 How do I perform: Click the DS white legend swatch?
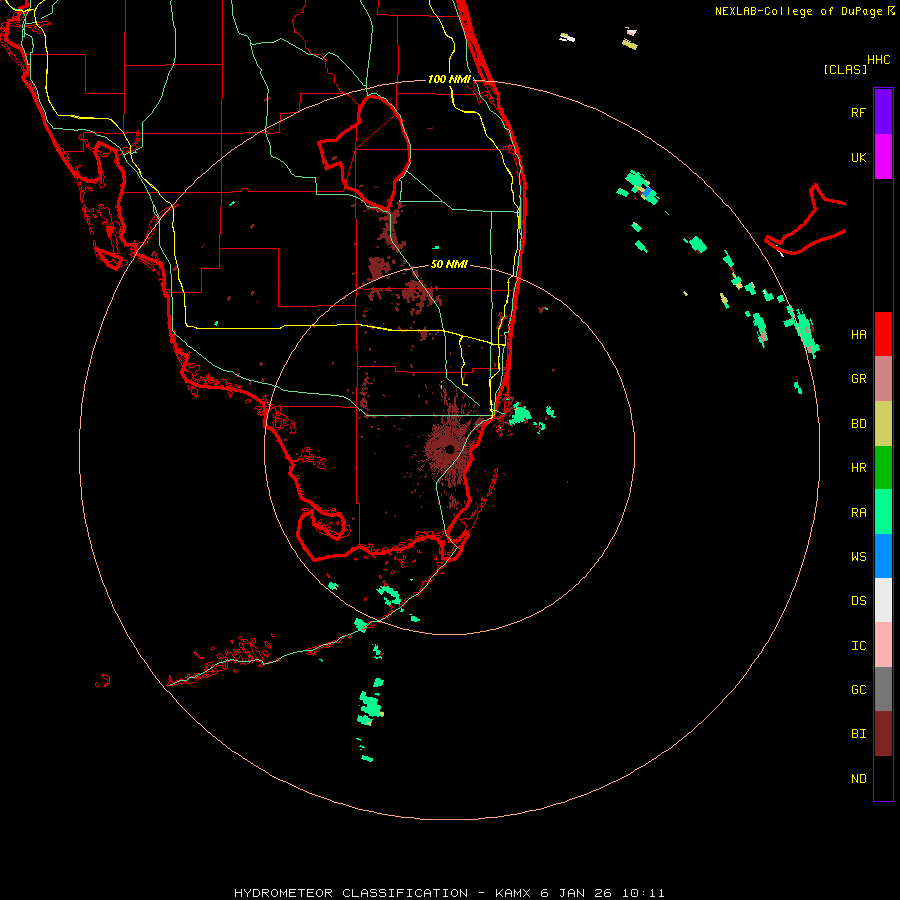tap(883, 600)
